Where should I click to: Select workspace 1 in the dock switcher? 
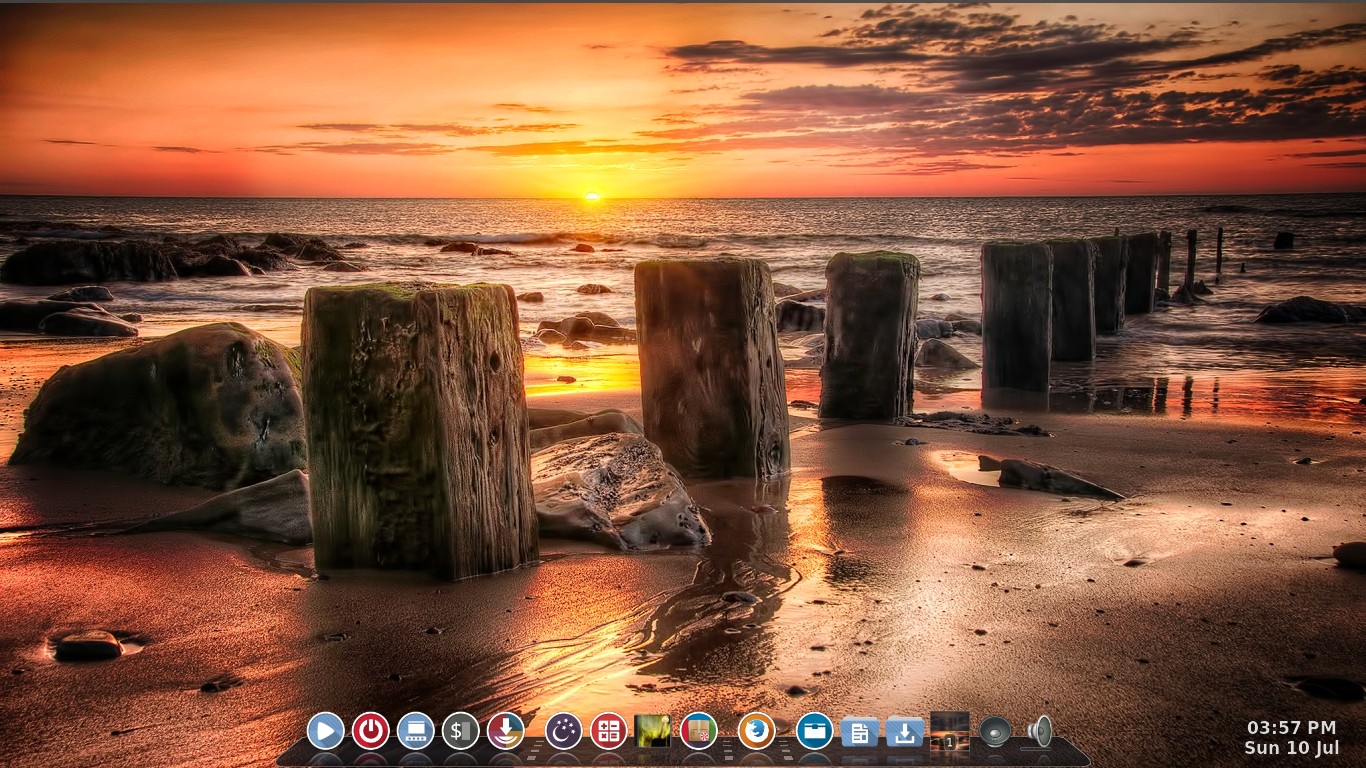(x=949, y=732)
